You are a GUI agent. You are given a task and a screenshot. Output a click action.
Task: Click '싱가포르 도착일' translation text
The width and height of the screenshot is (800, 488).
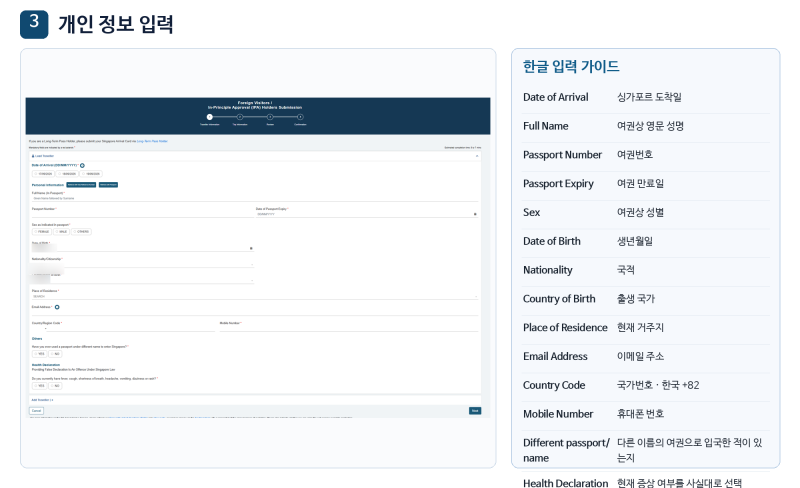(x=649, y=97)
